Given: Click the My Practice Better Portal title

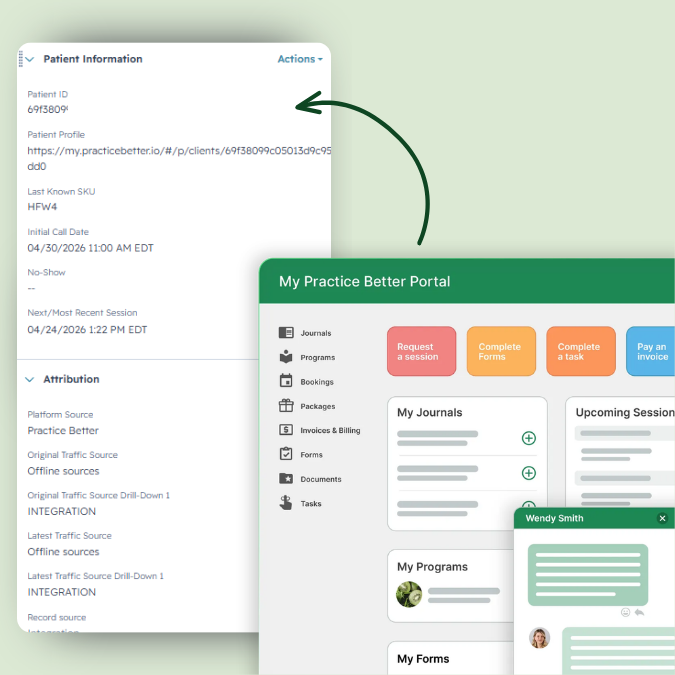Looking at the screenshot, I should point(364,281).
